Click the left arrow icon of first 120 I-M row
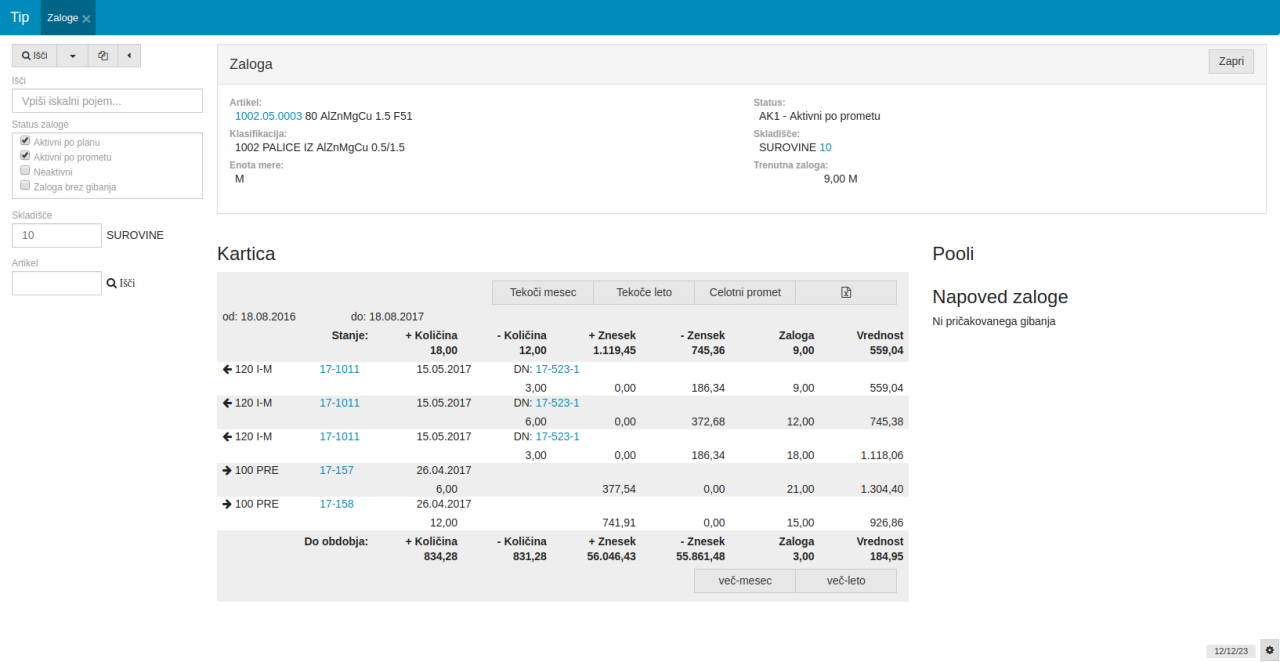1280x662 pixels. pyautogui.click(x=227, y=369)
